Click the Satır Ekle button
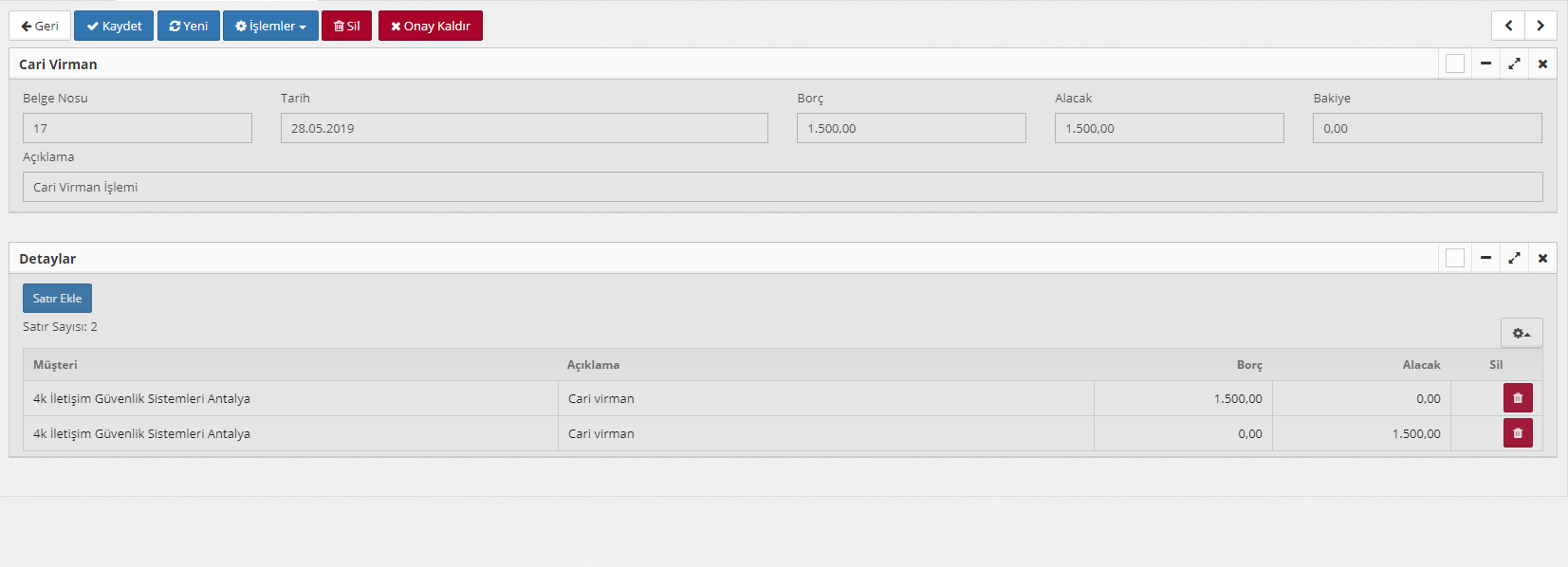Image resolution: width=1568 pixels, height=567 pixels. (57, 298)
